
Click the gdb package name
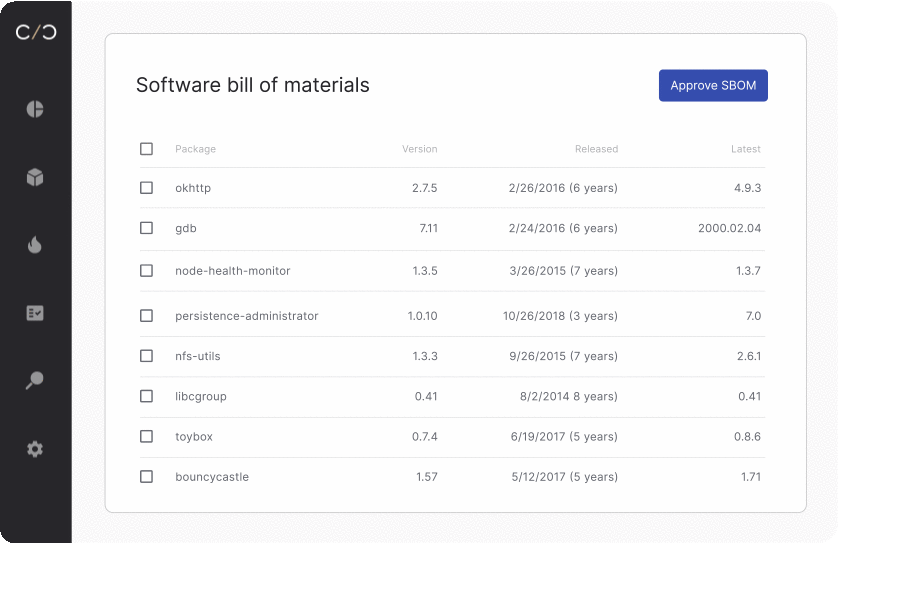click(x=186, y=228)
